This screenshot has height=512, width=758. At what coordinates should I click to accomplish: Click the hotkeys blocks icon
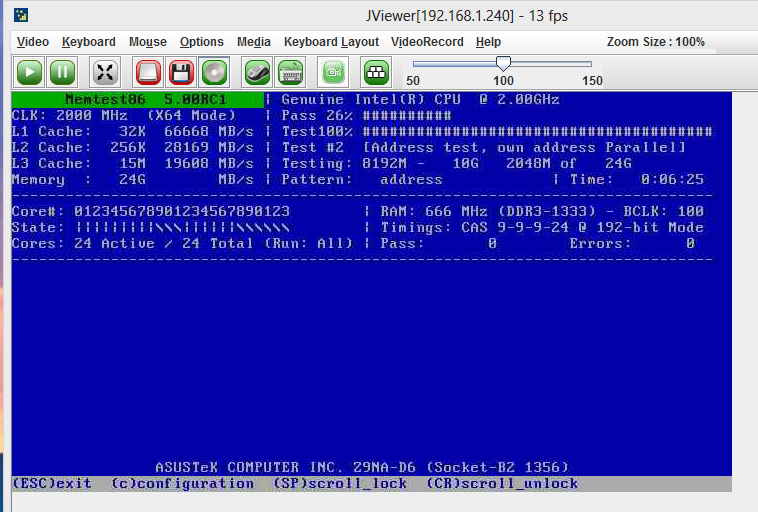coord(376,72)
